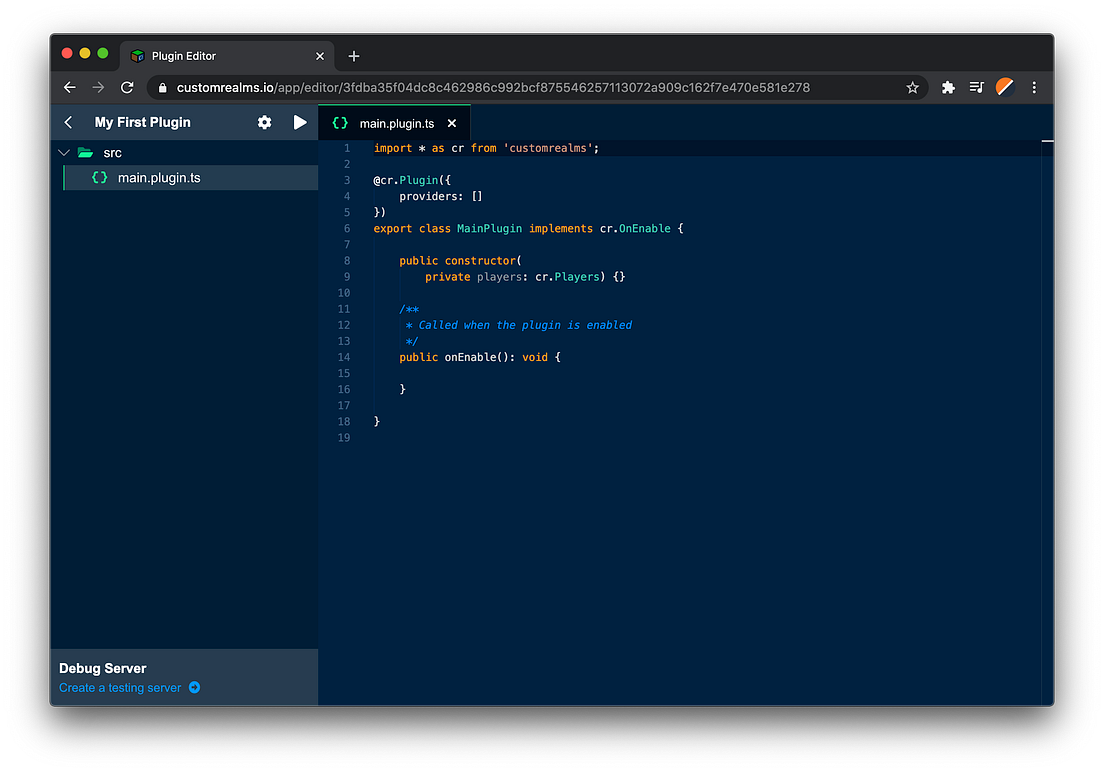Click the back chevron beside My First Plugin

(67, 122)
